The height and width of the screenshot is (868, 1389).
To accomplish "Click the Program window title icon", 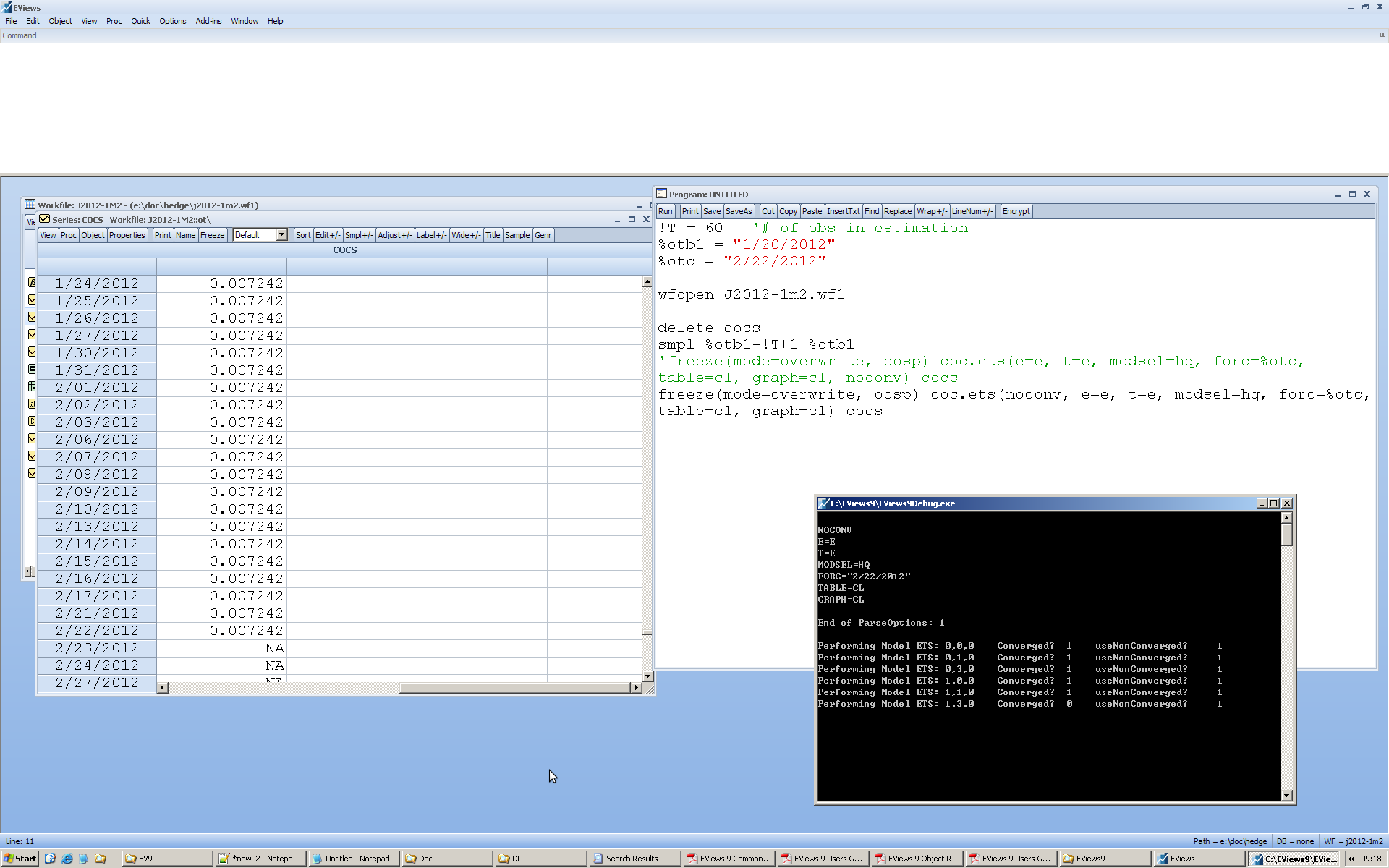I will [661, 194].
